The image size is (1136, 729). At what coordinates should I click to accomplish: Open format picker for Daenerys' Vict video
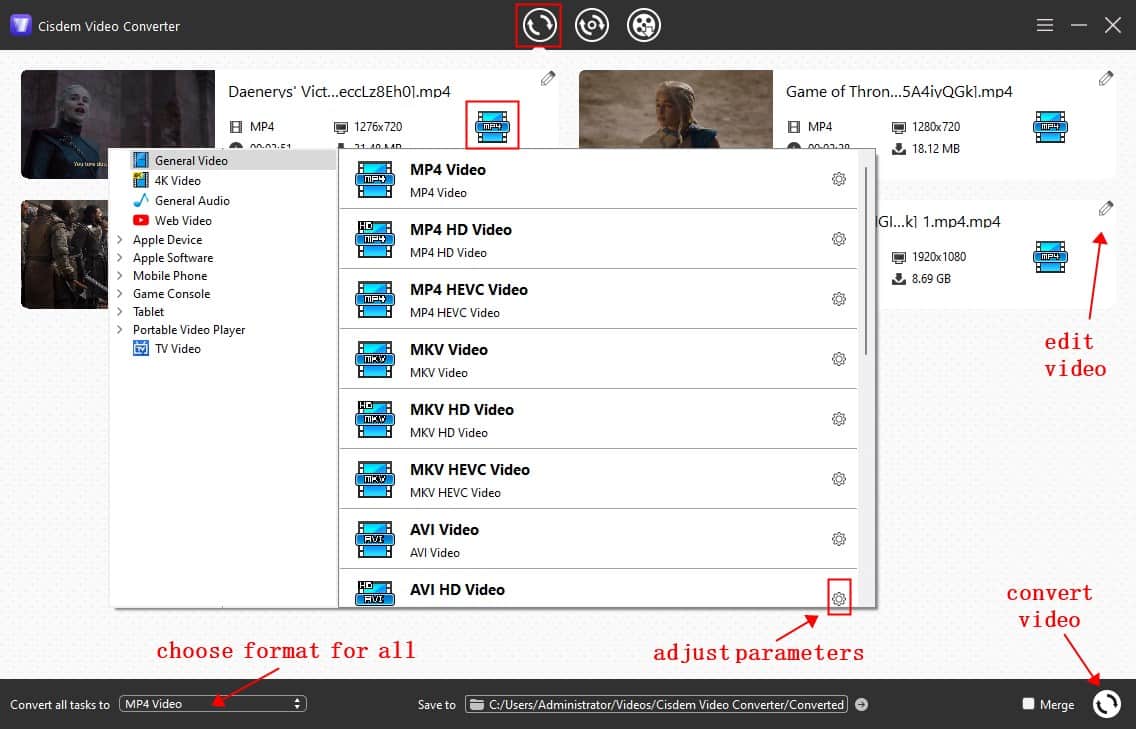click(492, 126)
